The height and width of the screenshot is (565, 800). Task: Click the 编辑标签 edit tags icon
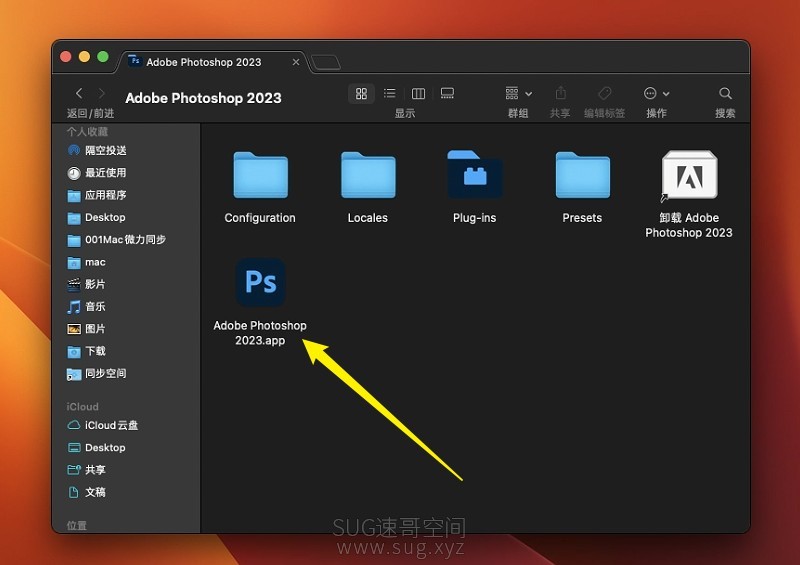pyautogui.click(x=605, y=93)
